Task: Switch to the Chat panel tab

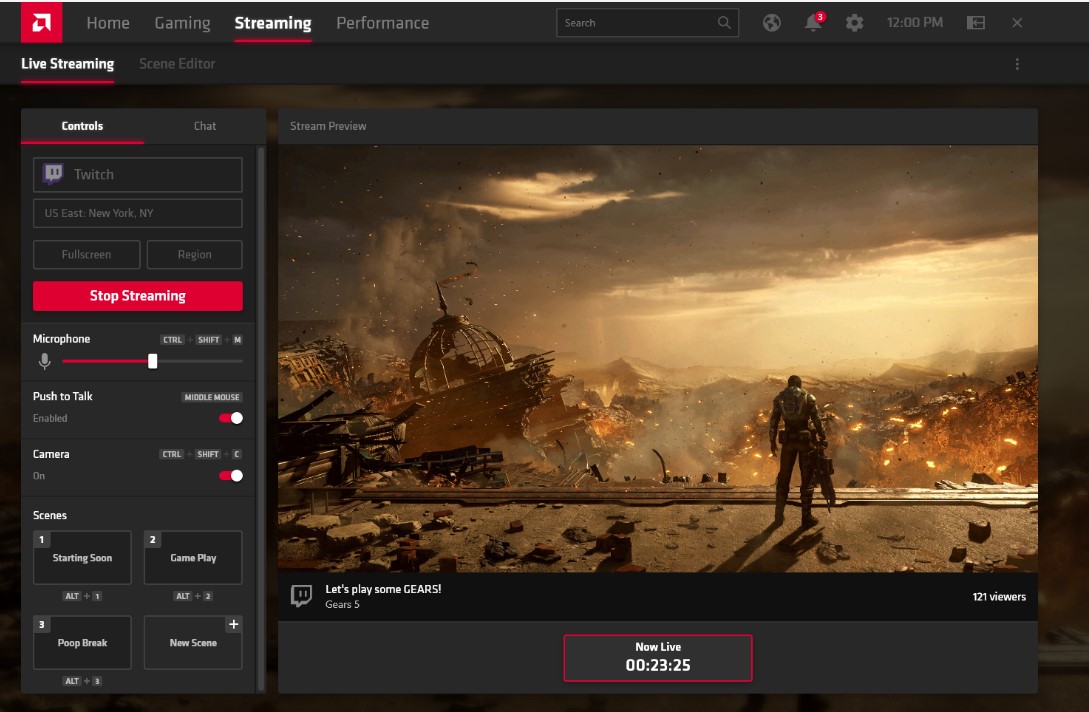Action: click(x=205, y=126)
